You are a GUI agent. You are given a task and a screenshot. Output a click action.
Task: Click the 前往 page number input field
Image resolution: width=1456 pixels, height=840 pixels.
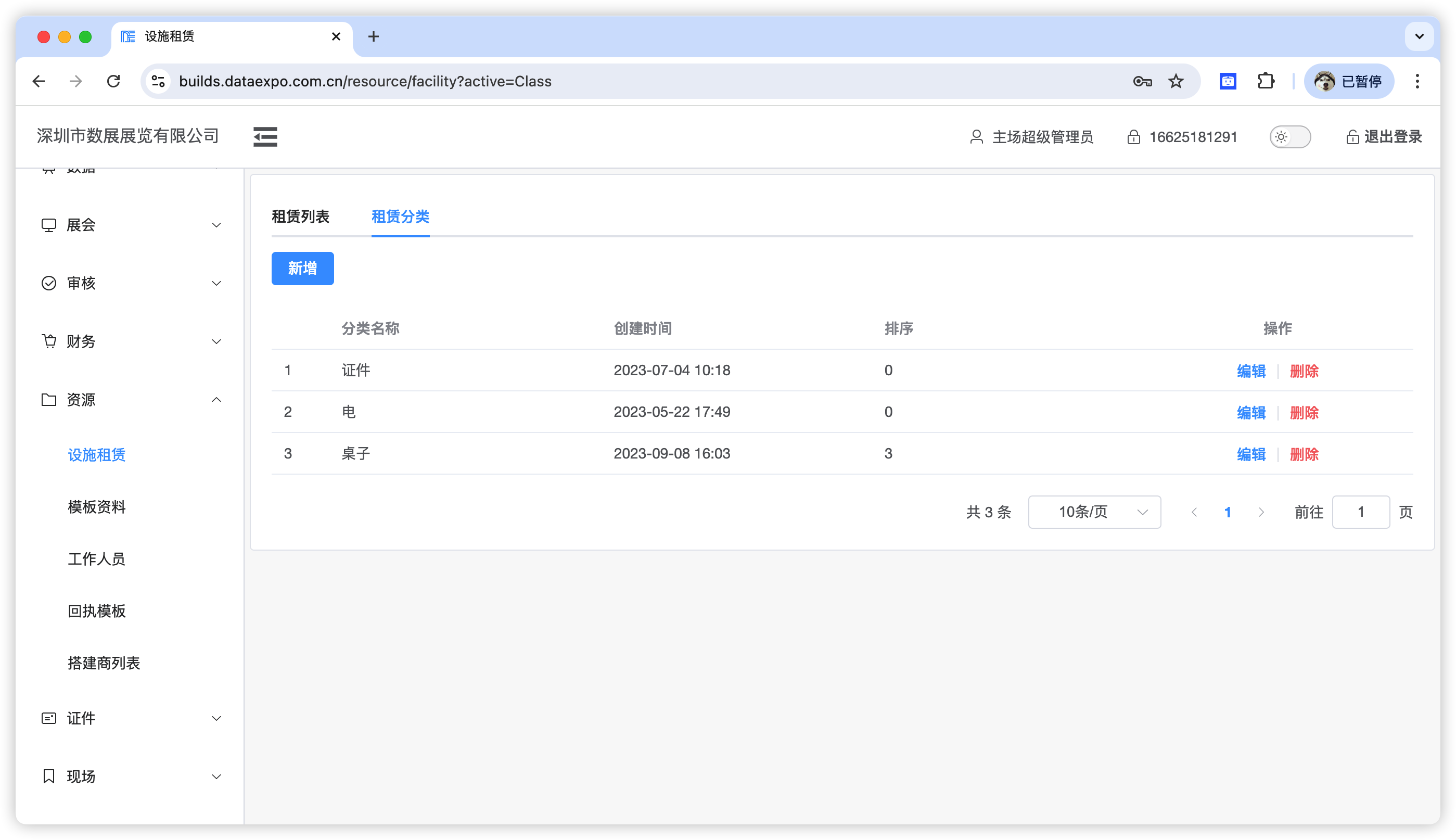(x=1361, y=512)
